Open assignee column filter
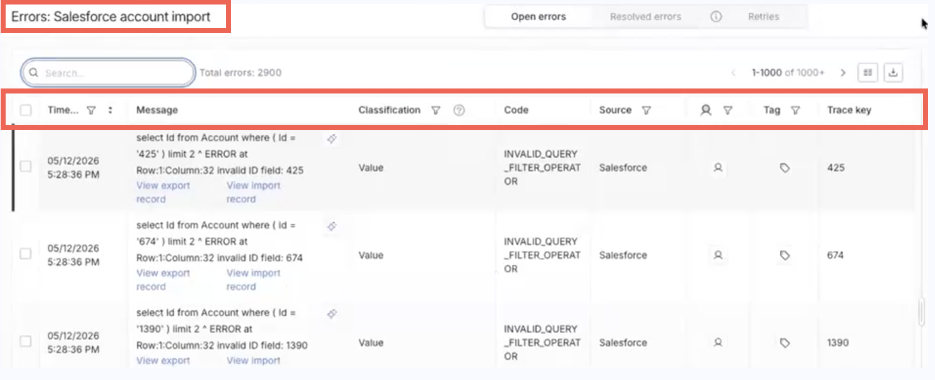Image resolution: width=935 pixels, height=380 pixels. click(x=727, y=110)
